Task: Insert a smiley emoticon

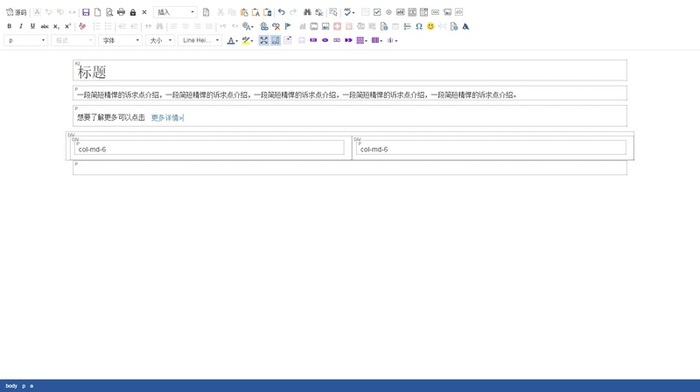Action: (430, 26)
